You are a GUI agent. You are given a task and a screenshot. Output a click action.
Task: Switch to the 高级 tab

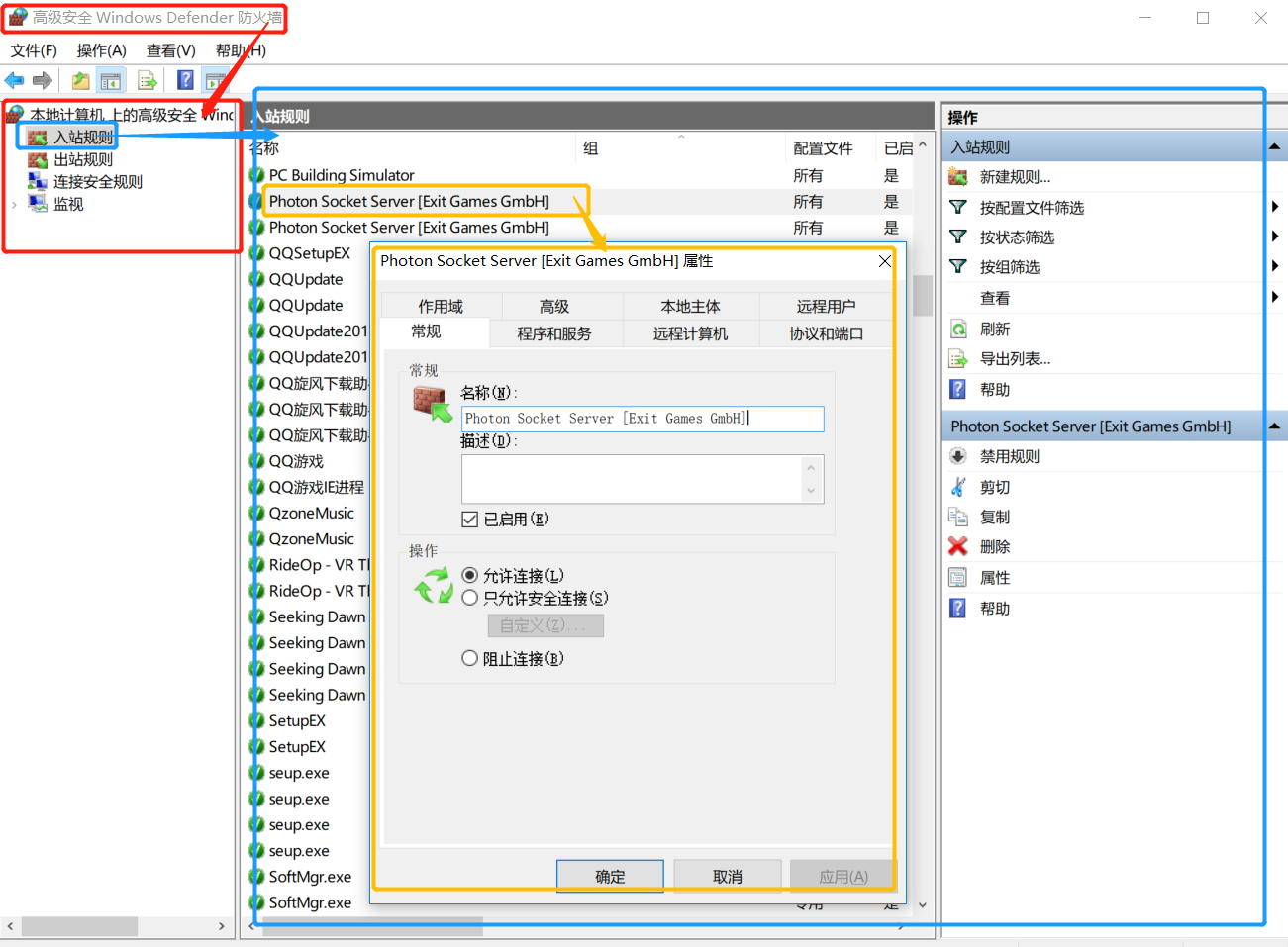point(554,306)
